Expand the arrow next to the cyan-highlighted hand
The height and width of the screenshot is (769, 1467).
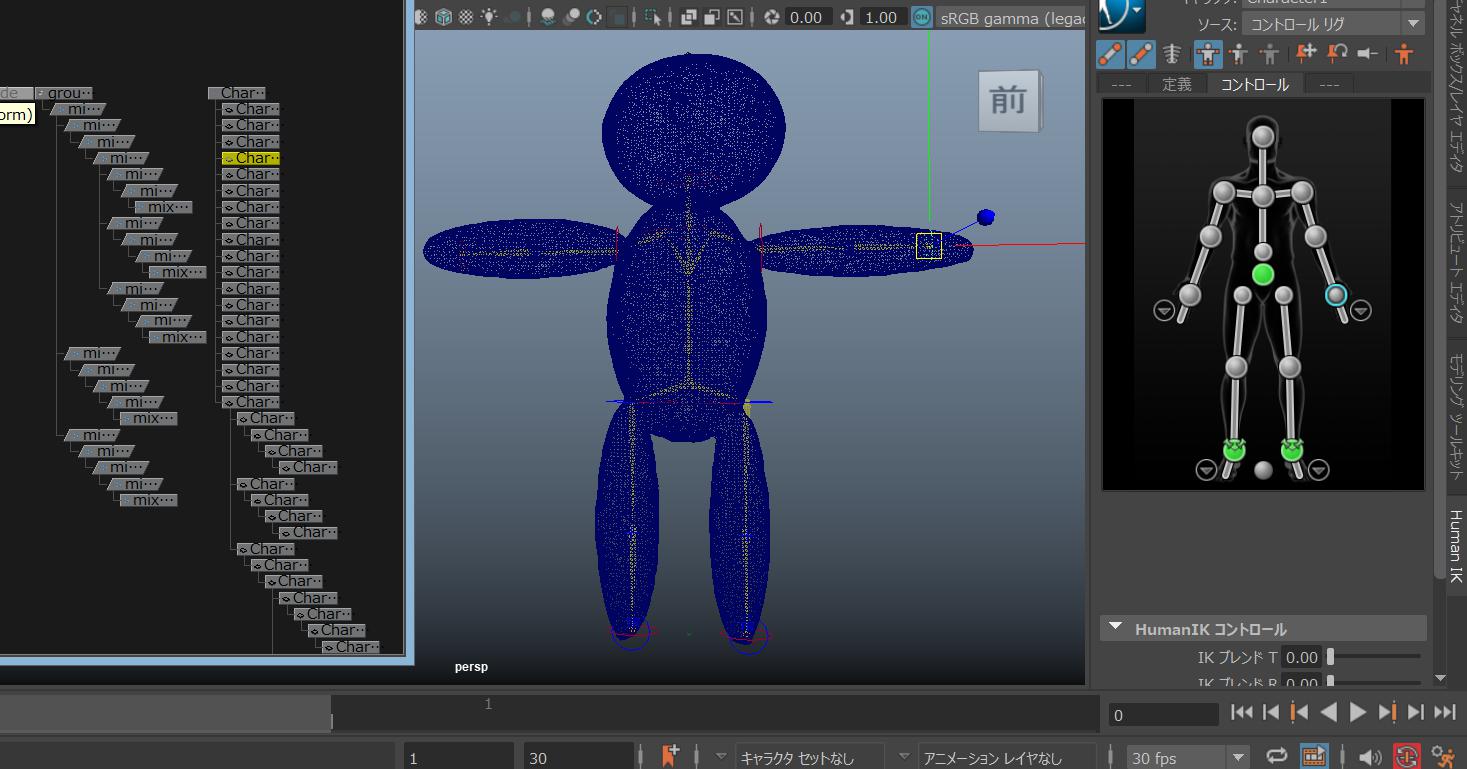coord(1361,311)
